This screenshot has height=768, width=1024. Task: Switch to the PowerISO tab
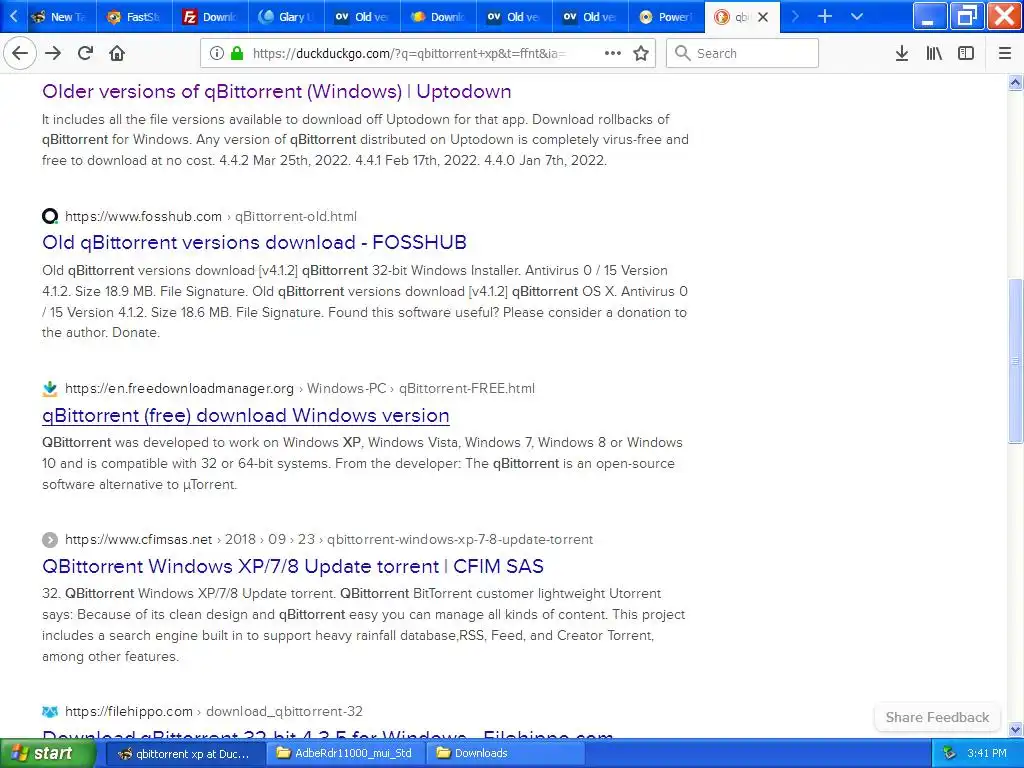(667, 17)
